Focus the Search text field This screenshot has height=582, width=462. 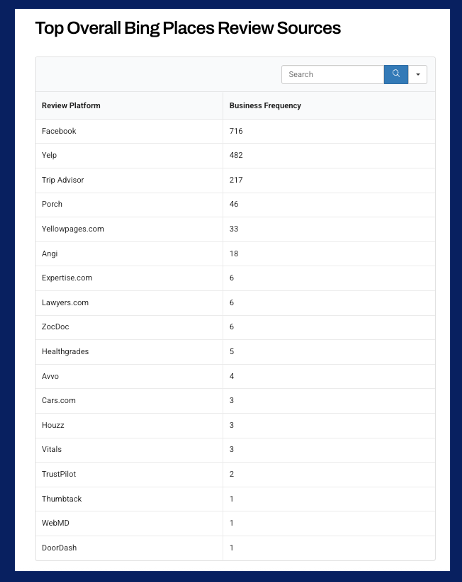(x=332, y=74)
